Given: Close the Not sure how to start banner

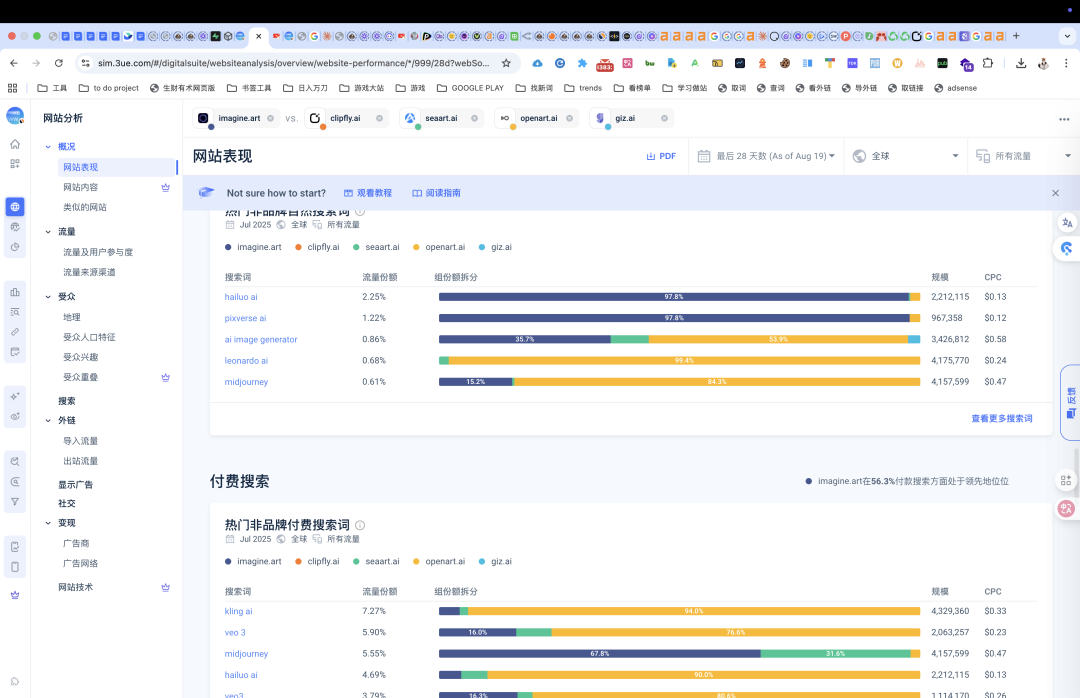Looking at the screenshot, I should tap(1055, 193).
